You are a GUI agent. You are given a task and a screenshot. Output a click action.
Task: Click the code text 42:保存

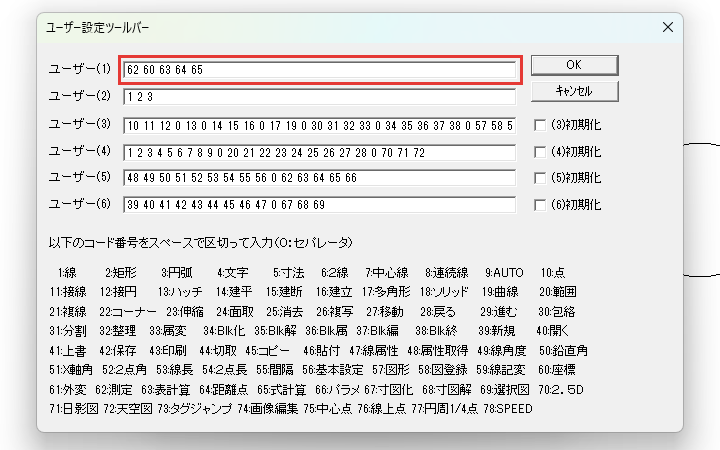point(118,351)
